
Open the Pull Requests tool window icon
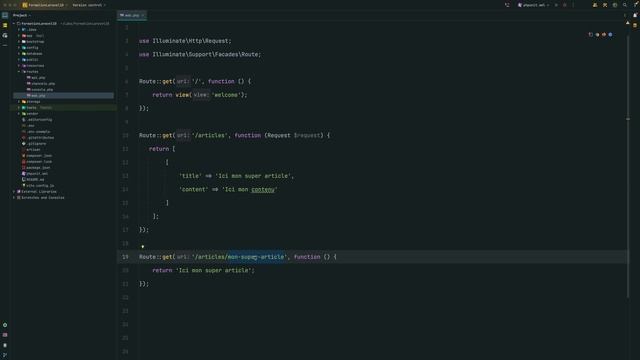[x=5, y=36]
